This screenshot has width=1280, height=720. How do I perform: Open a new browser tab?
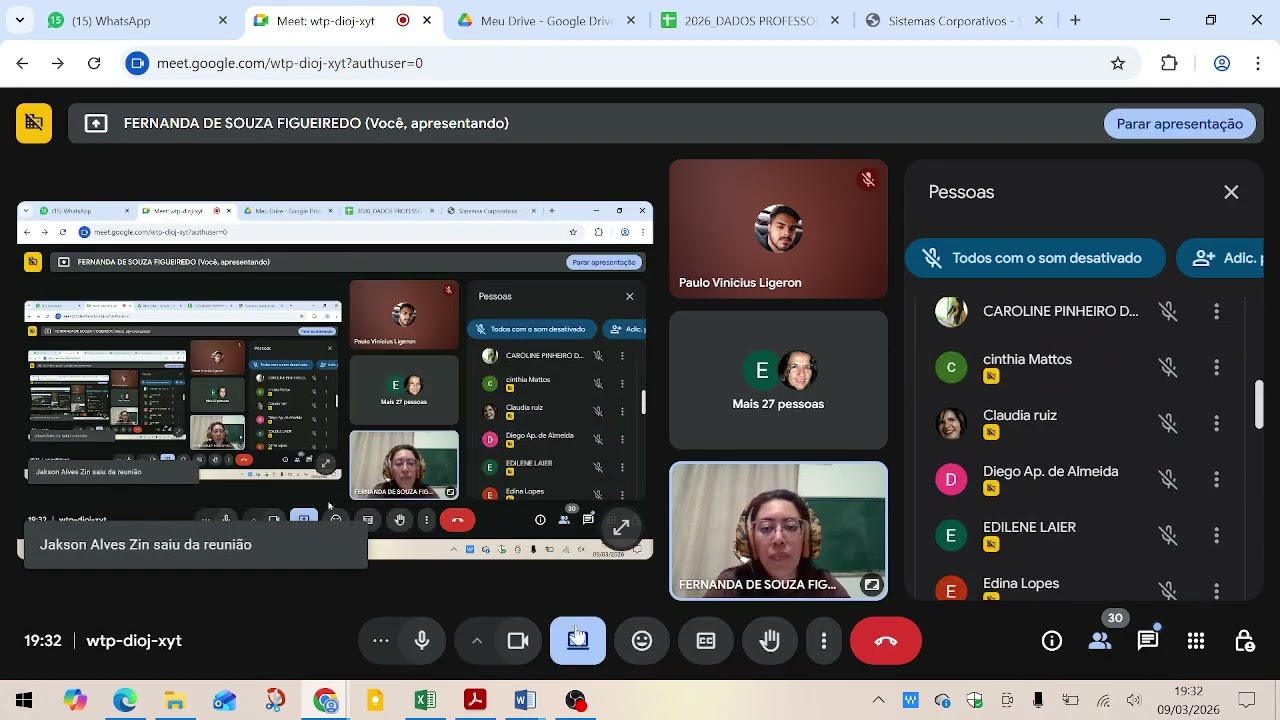pyautogui.click(x=1075, y=20)
